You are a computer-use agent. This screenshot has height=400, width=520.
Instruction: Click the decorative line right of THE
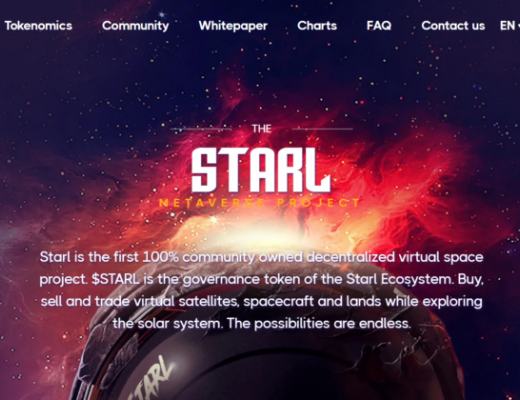click(322, 129)
